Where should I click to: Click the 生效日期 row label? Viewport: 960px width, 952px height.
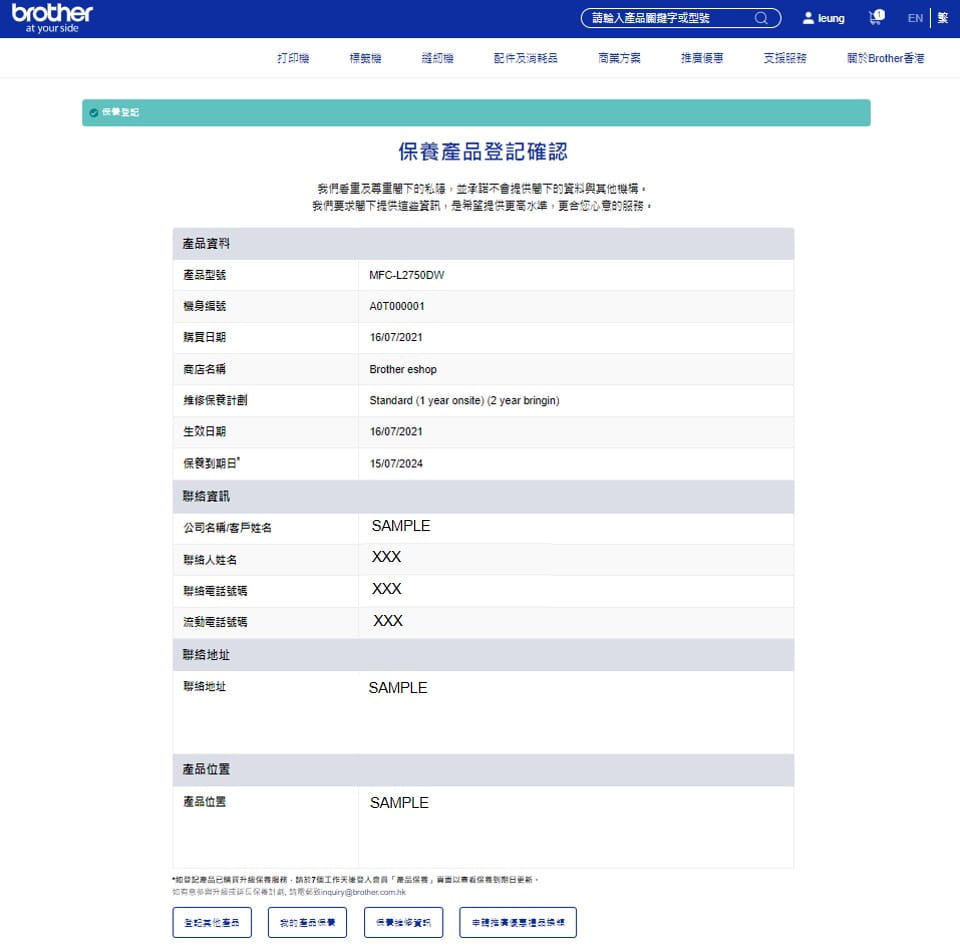(204, 432)
